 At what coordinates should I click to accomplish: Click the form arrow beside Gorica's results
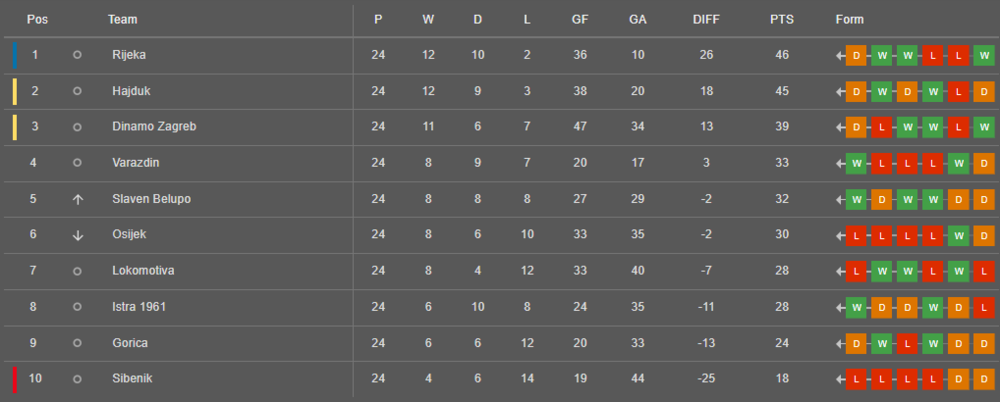pos(841,343)
